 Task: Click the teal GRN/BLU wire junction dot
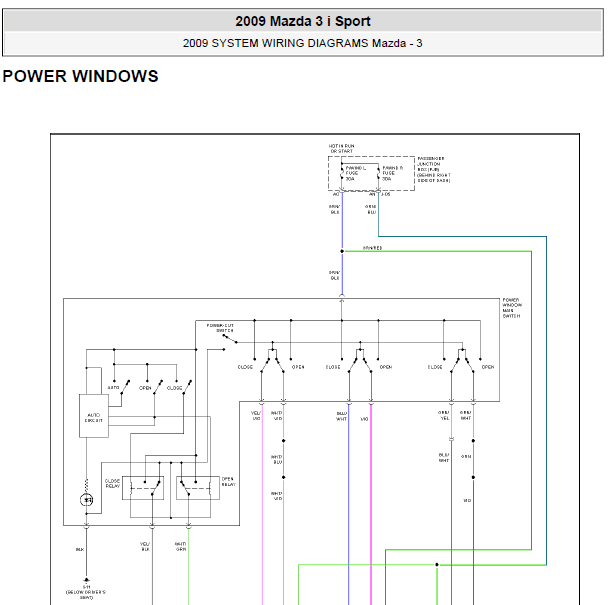437,565
